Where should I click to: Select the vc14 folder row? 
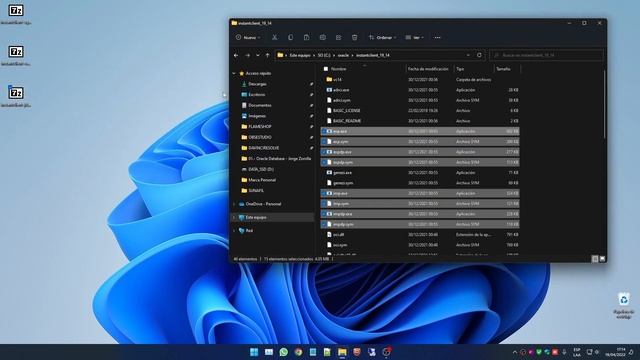(x=420, y=80)
